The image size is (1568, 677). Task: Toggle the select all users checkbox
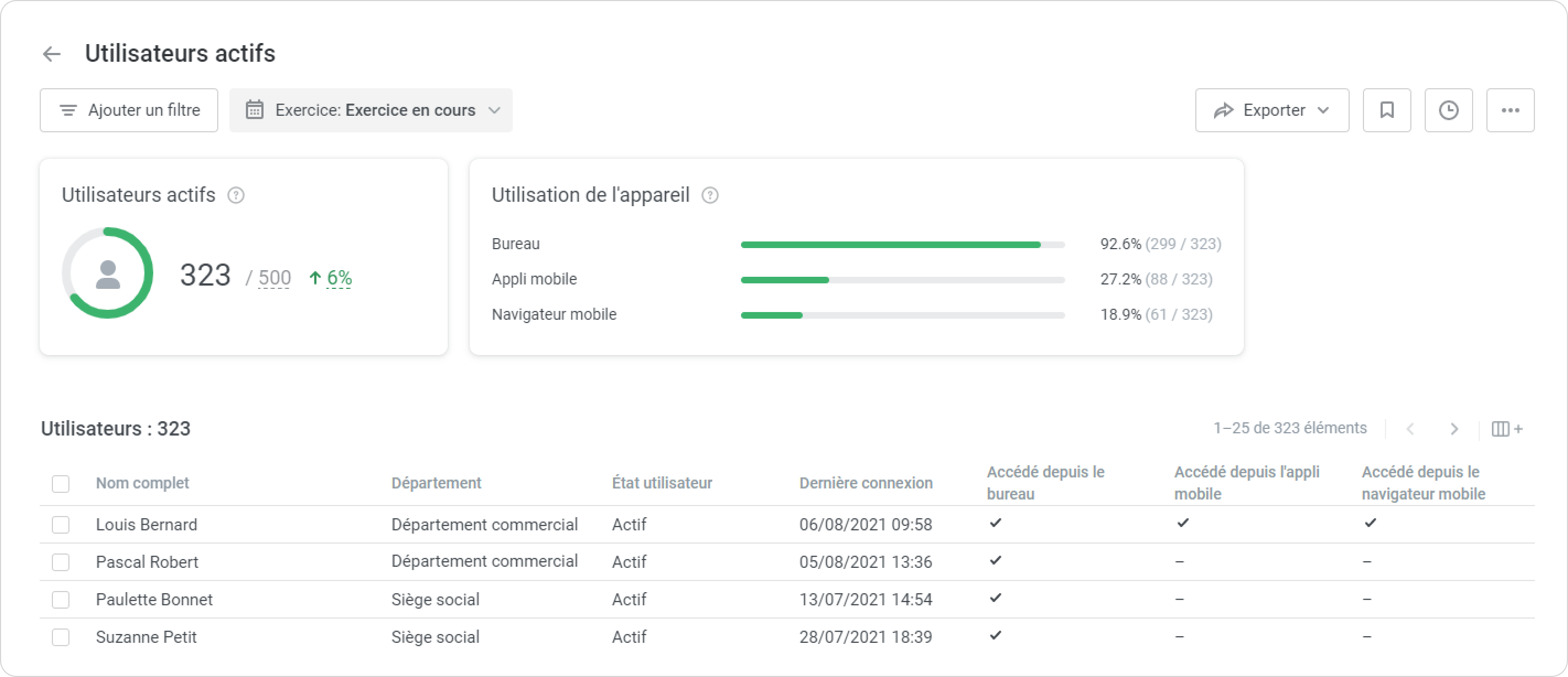[60, 484]
